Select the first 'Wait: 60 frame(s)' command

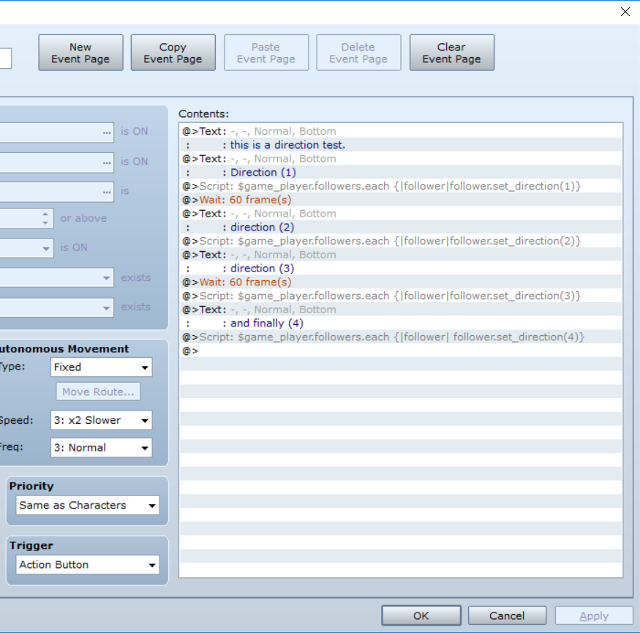[x=401, y=200]
